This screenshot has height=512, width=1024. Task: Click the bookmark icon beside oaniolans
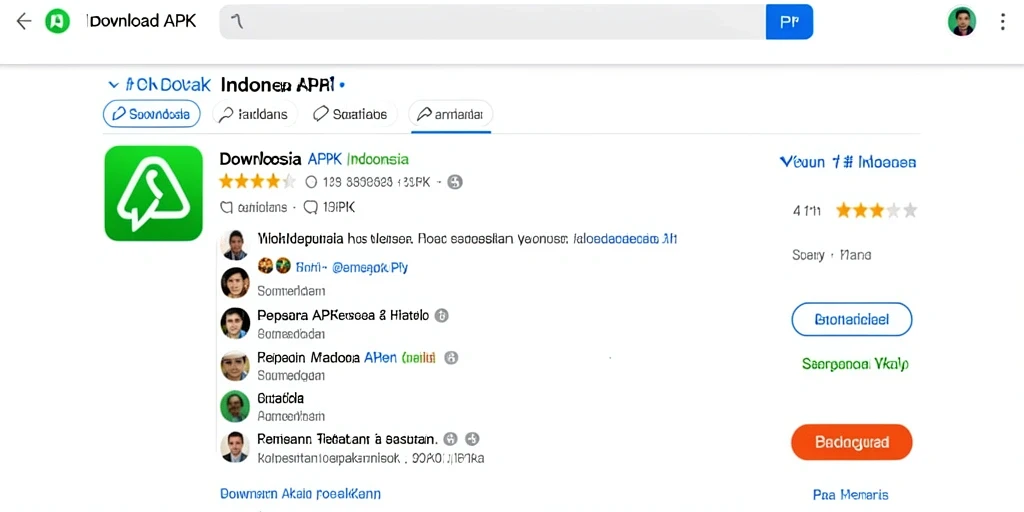(x=227, y=208)
